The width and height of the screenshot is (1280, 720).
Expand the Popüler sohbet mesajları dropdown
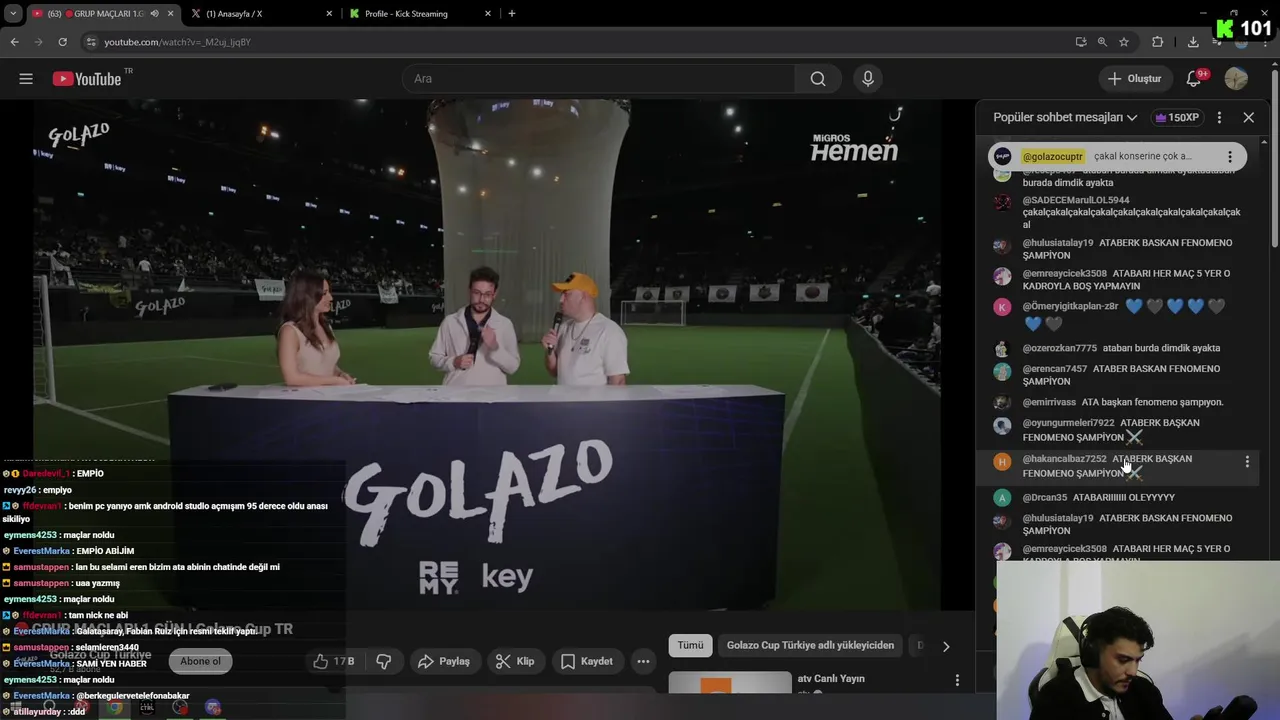point(1065,117)
